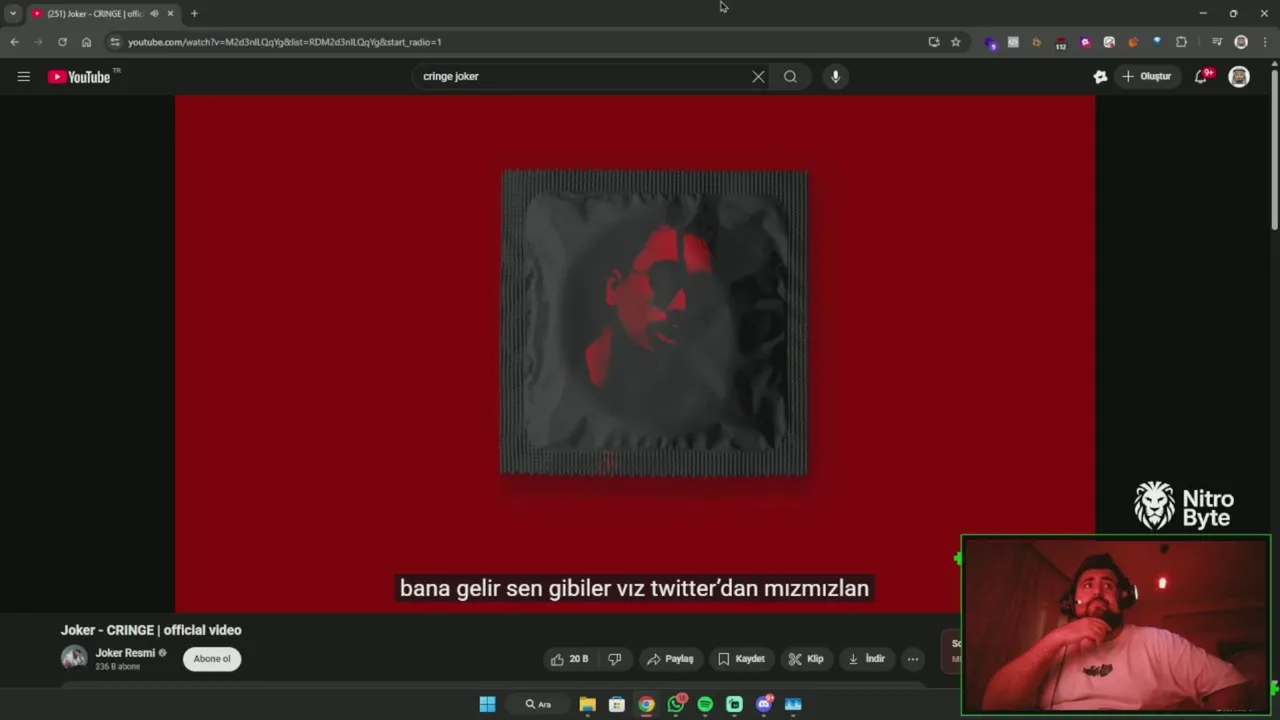This screenshot has height=720, width=1280.
Task: Open a new browser tab
Action: point(194,14)
